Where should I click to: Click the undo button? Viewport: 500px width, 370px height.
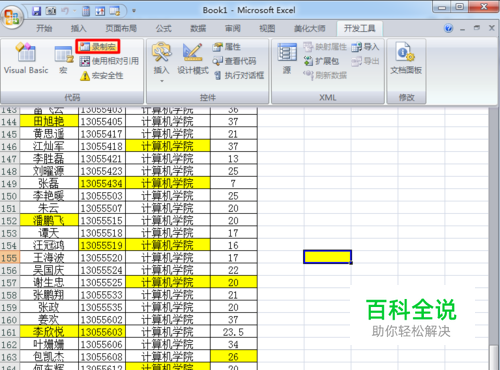click(65, 11)
